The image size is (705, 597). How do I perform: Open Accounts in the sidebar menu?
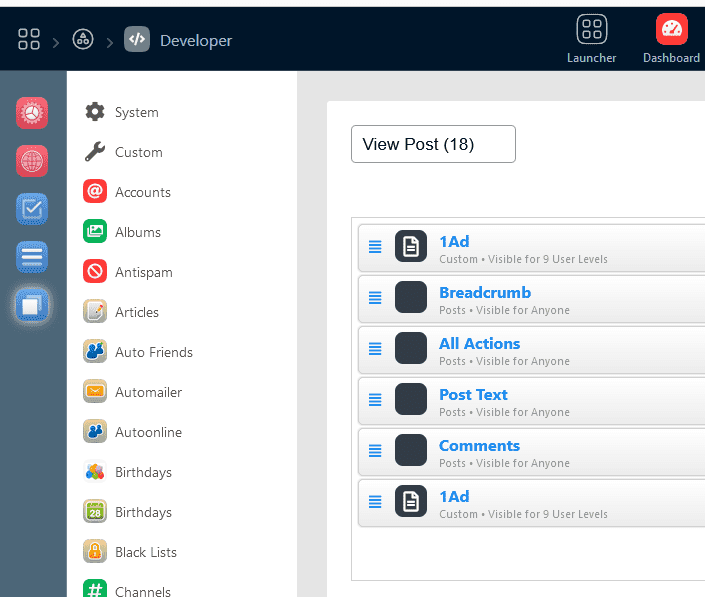click(x=142, y=192)
